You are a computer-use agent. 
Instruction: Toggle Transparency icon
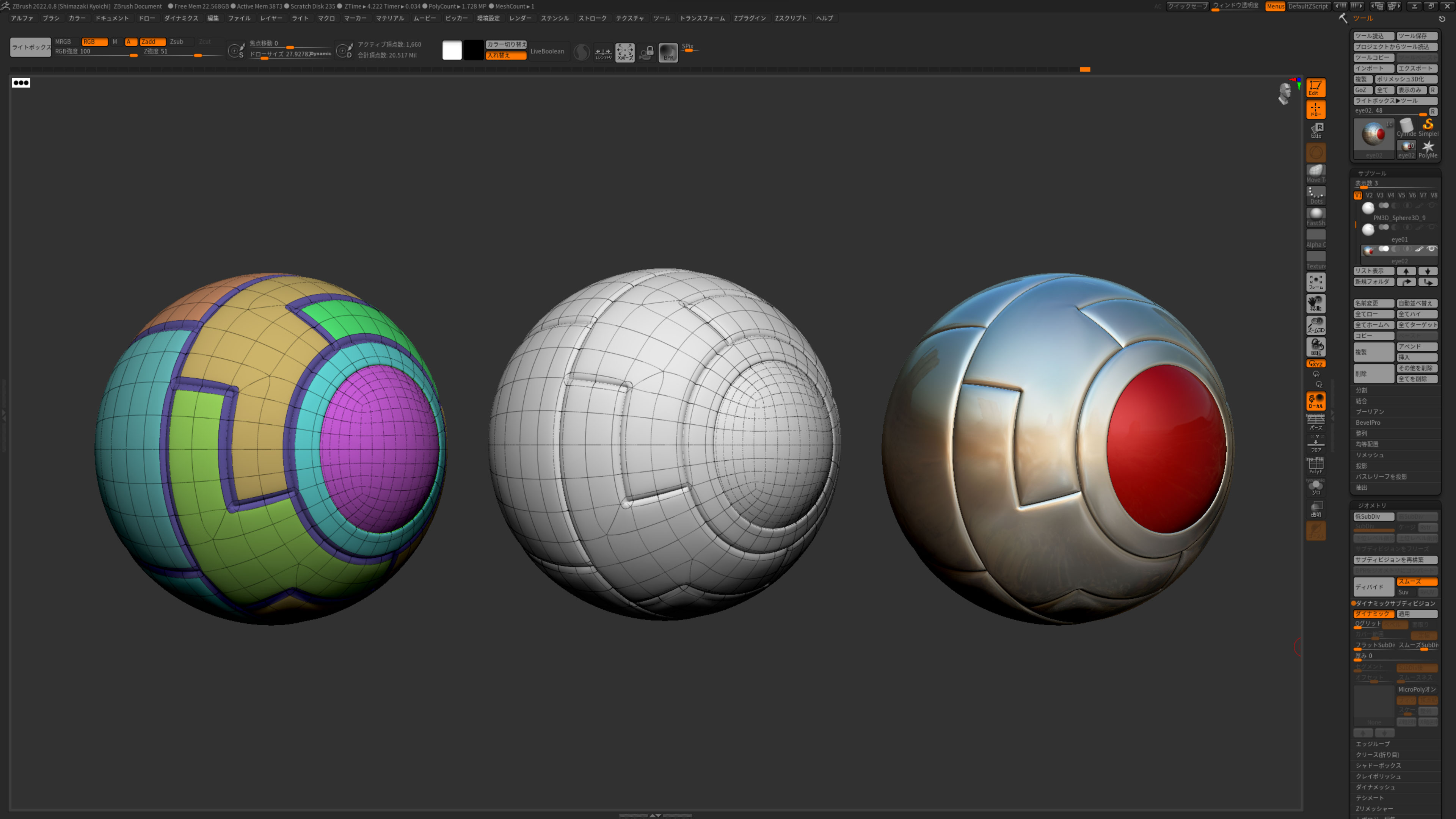pyautogui.click(x=1315, y=509)
